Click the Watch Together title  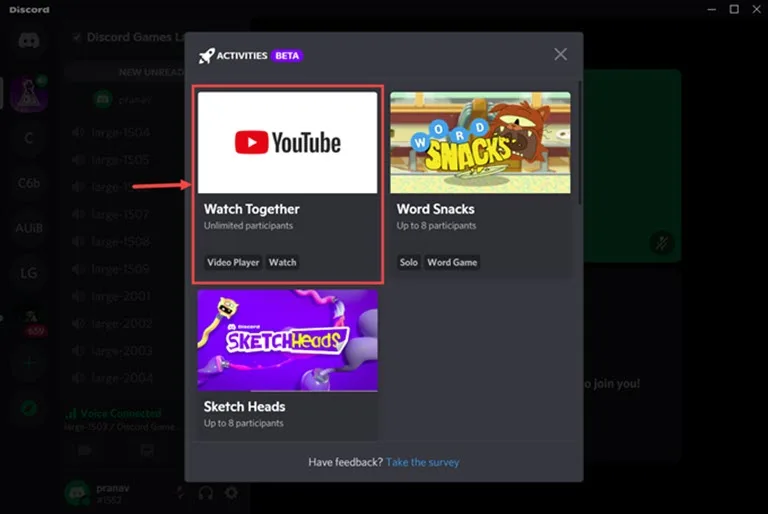(251, 209)
